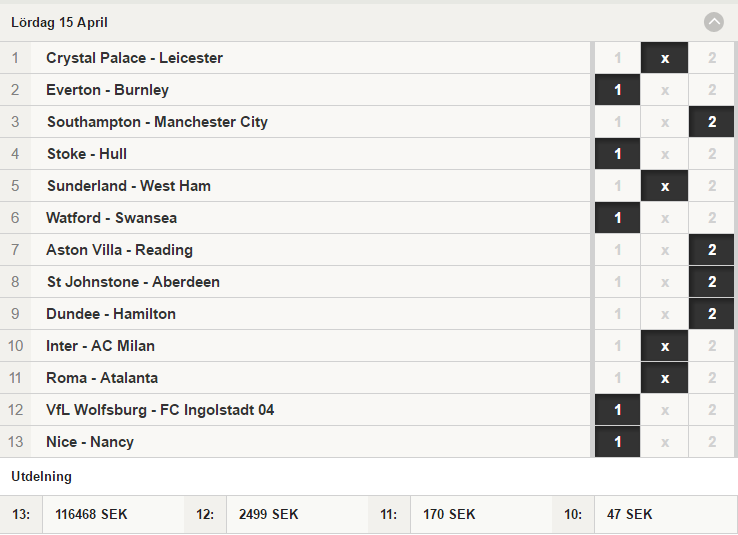Select 2 for Roma - Atalanta
This screenshot has width=738, height=535.
point(711,378)
